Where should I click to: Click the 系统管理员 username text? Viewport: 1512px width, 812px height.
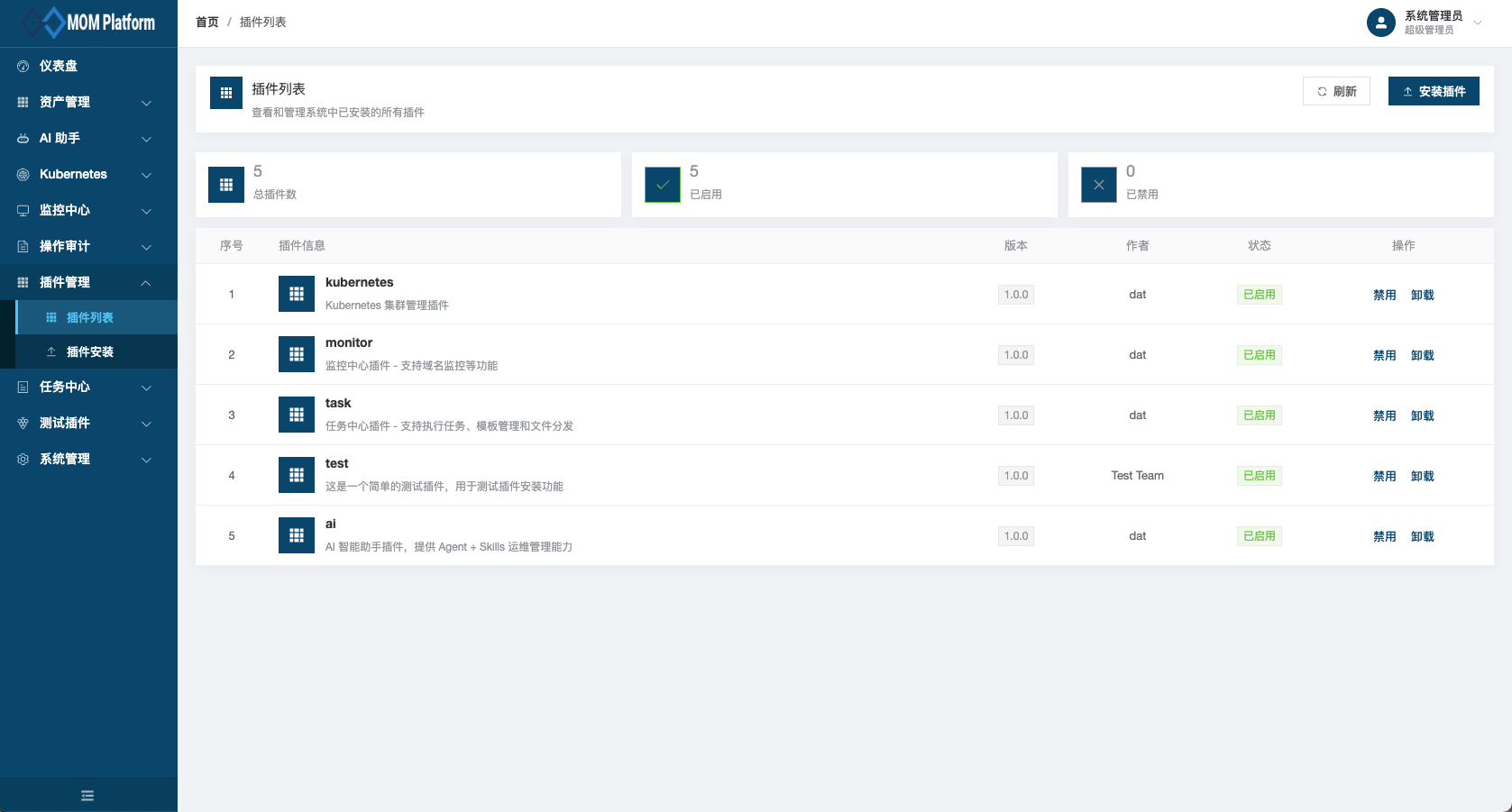coord(1434,15)
